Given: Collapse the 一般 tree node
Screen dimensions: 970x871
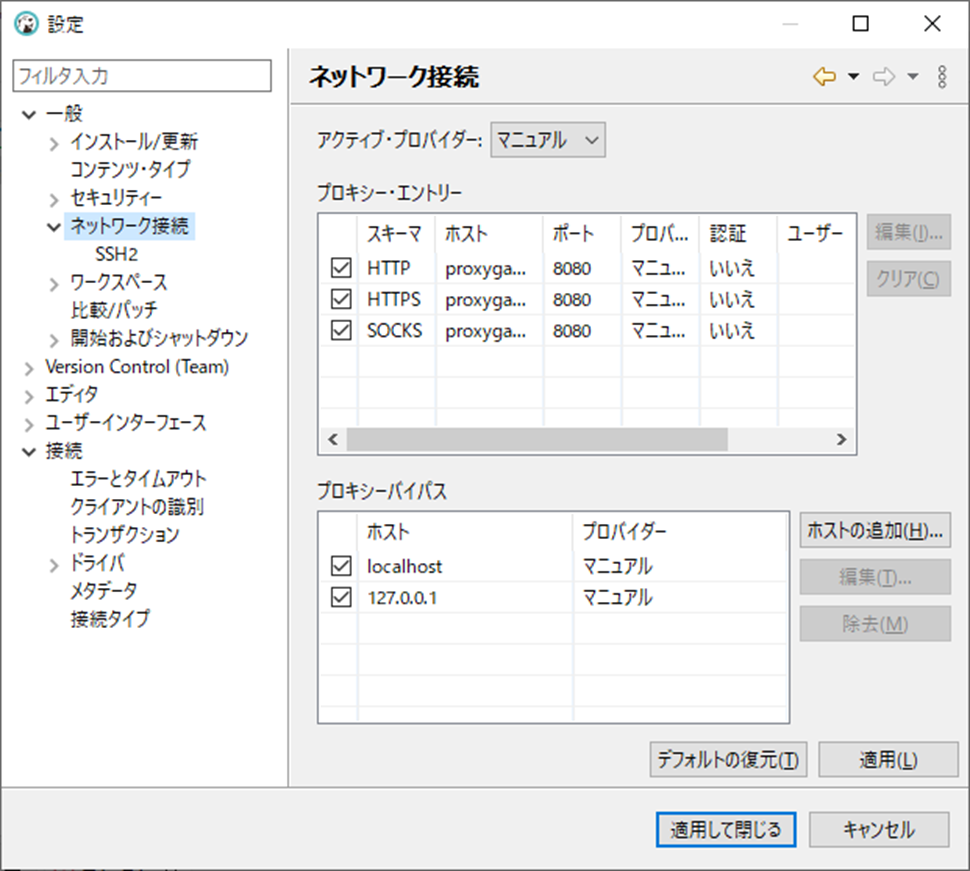Looking at the screenshot, I should point(28,115).
